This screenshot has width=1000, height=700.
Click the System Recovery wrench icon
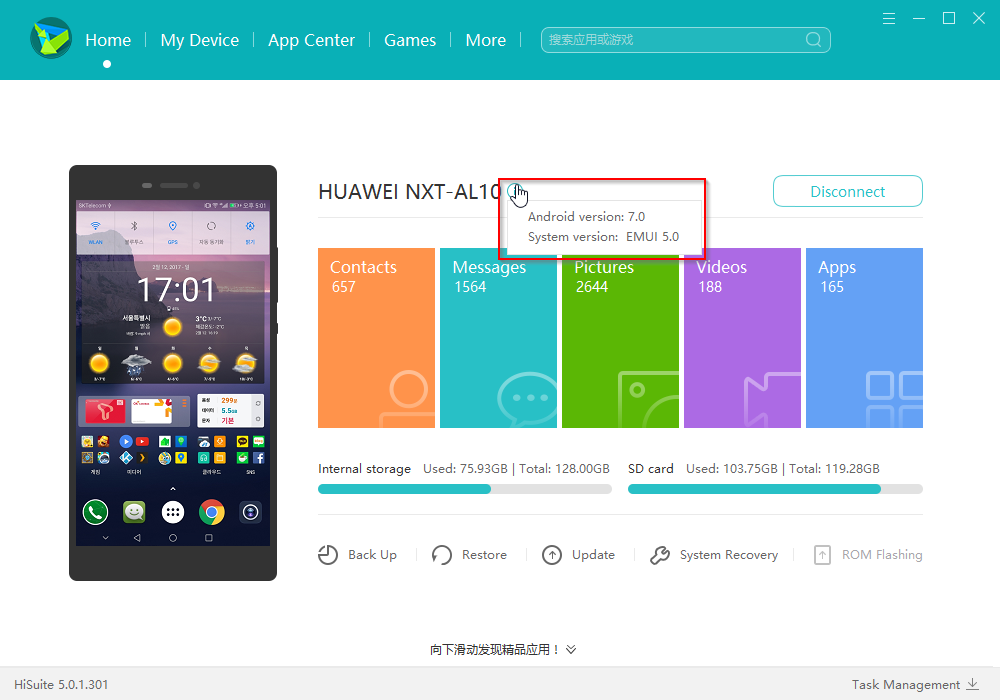point(660,555)
